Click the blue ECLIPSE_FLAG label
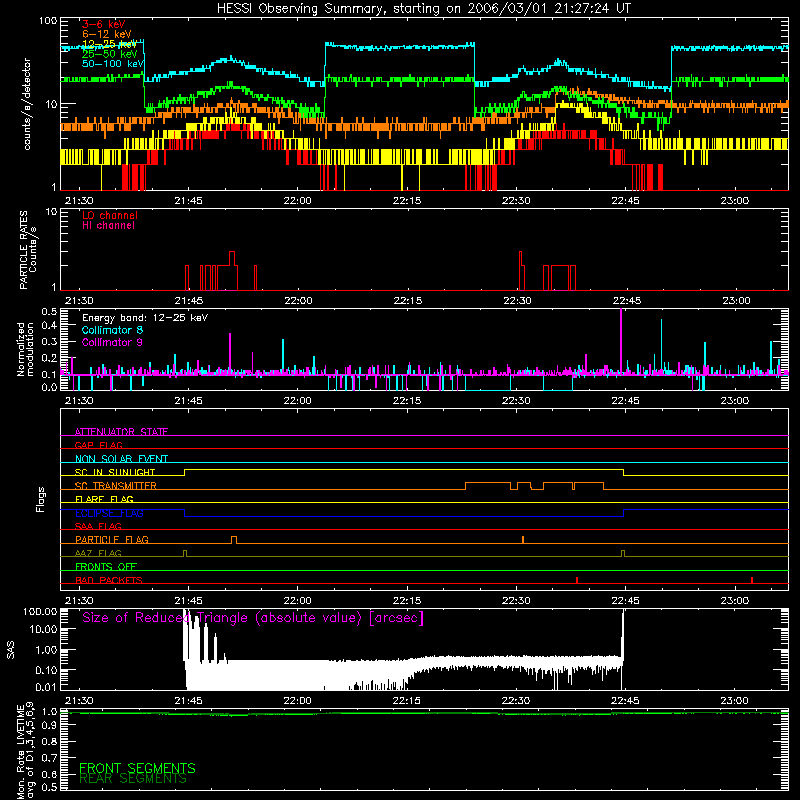The width and height of the screenshot is (800, 800). pos(109,513)
